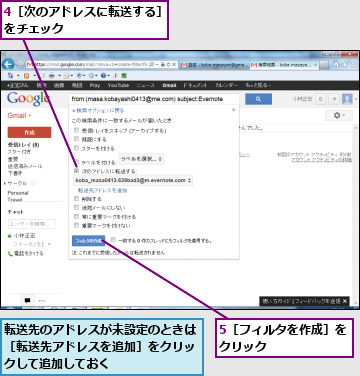
Task: Select カレンダー in the Google bar
Action: [x=226, y=85]
